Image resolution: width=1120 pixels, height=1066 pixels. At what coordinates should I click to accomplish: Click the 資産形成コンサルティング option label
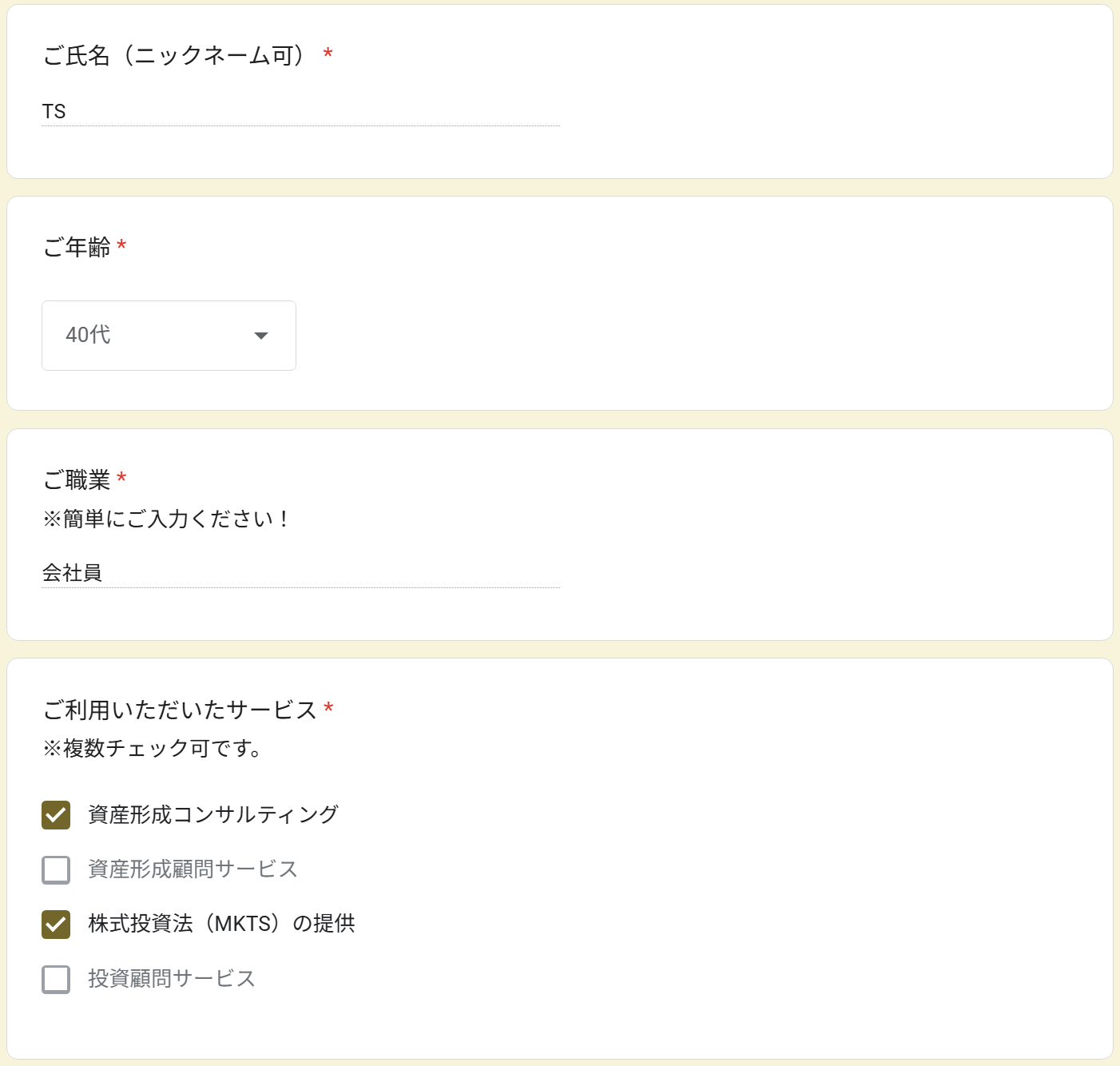pos(213,815)
